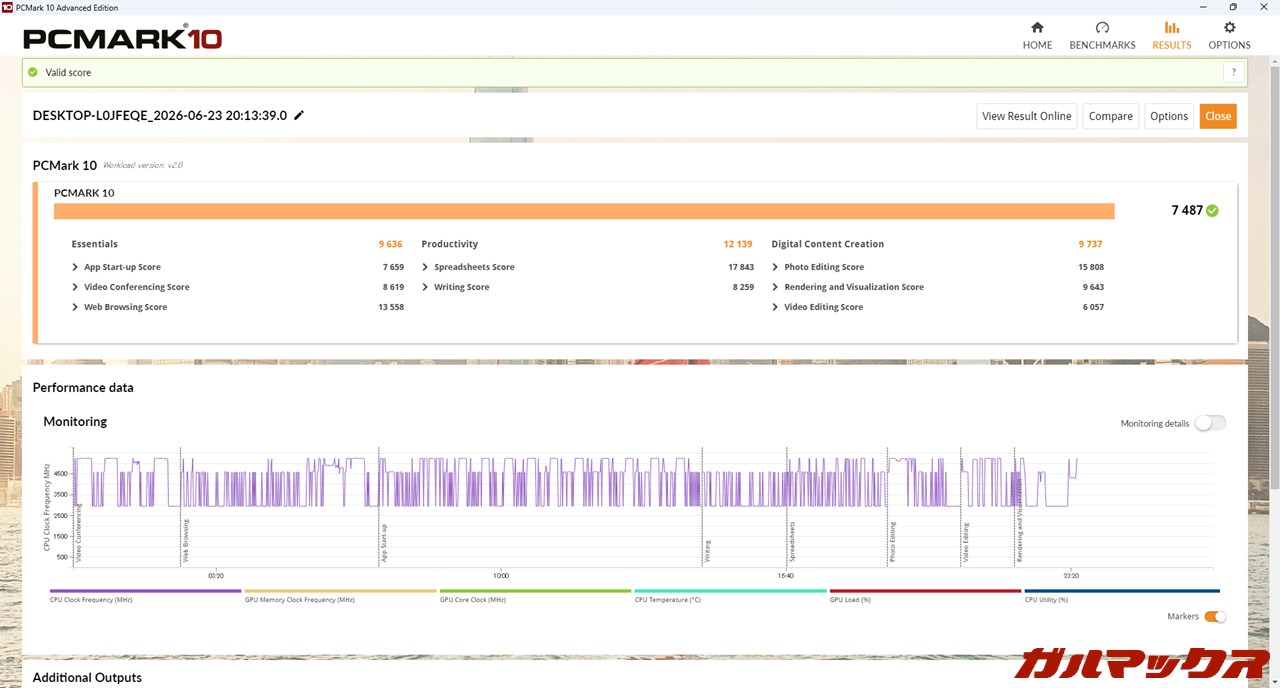Click the Spreadsheets timeline marker
The width and height of the screenshot is (1280, 688).
[x=792, y=542]
